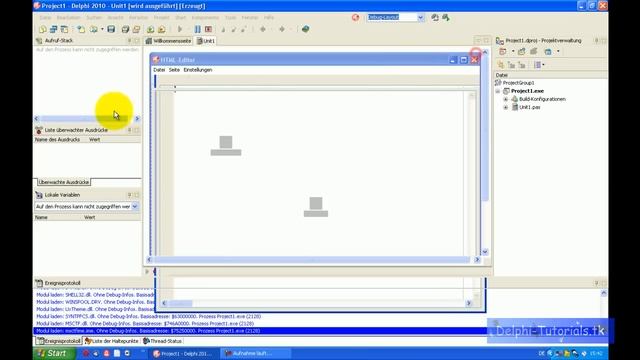Click the Aufnahme läuft taskbar button
The image size is (640, 360).
[x=255, y=353]
